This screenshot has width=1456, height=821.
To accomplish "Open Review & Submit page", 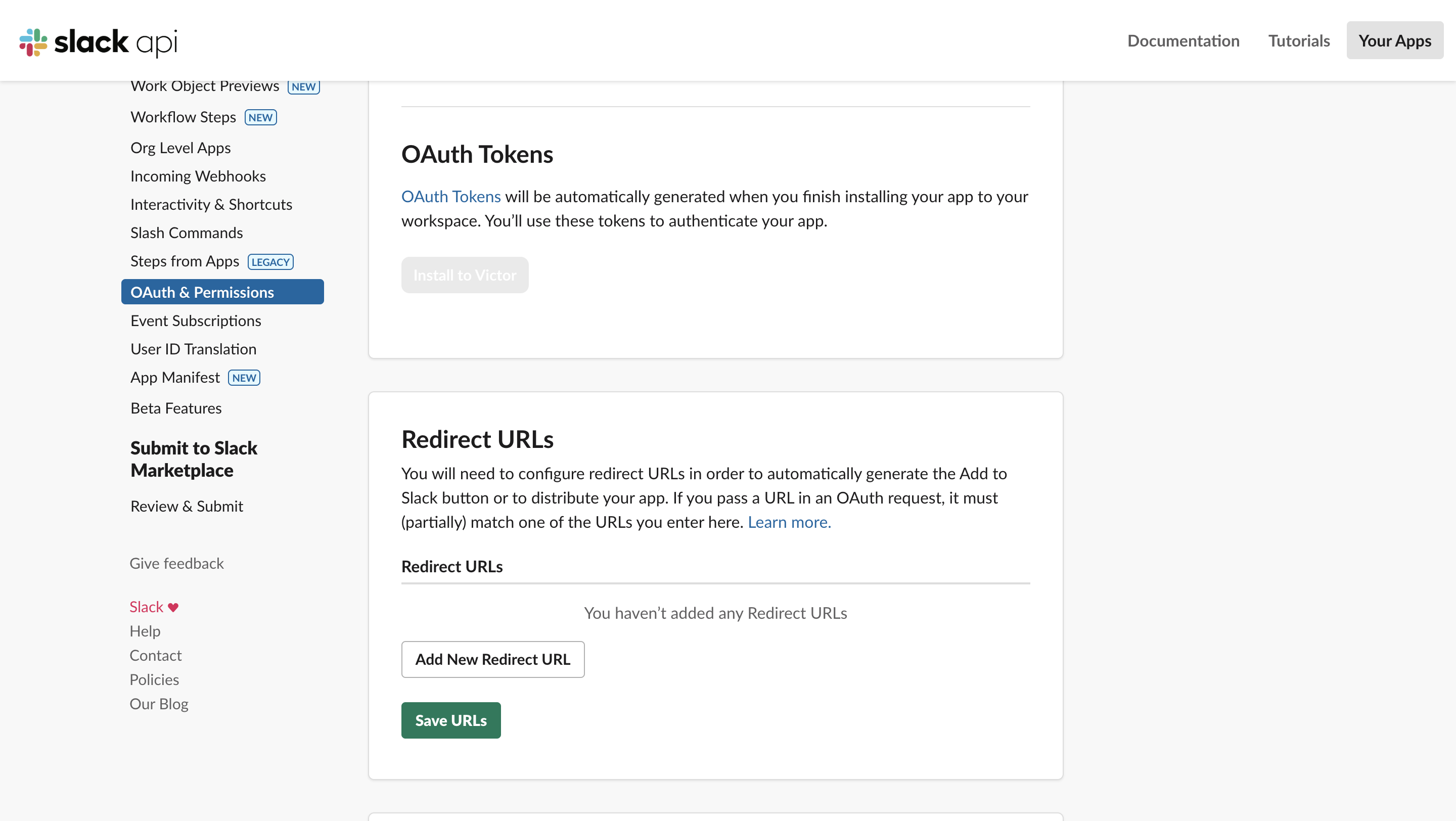I will (187, 506).
